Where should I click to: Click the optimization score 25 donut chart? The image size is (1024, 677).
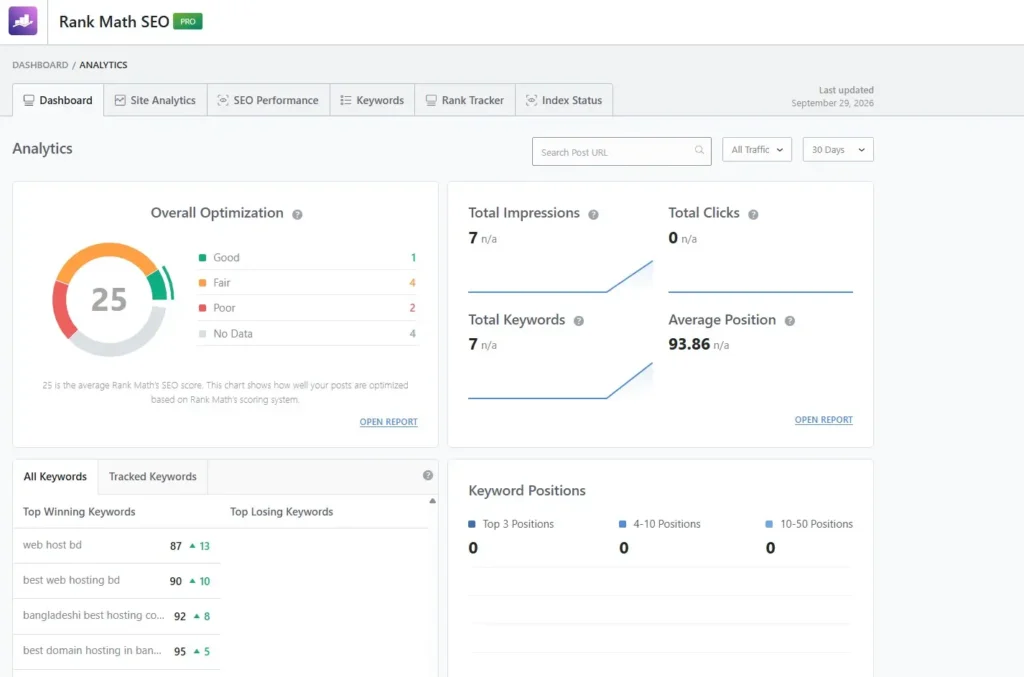pyautogui.click(x=112, y=300)
